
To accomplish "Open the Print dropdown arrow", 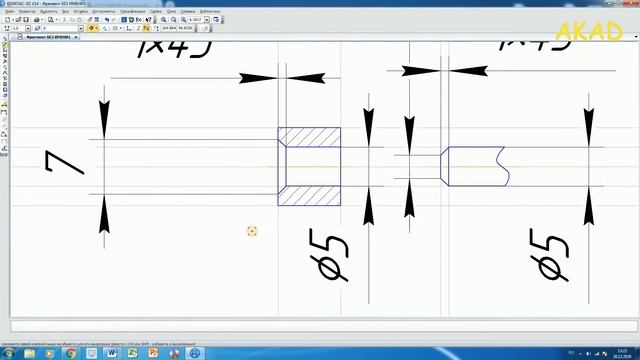I will pos(42,20).
